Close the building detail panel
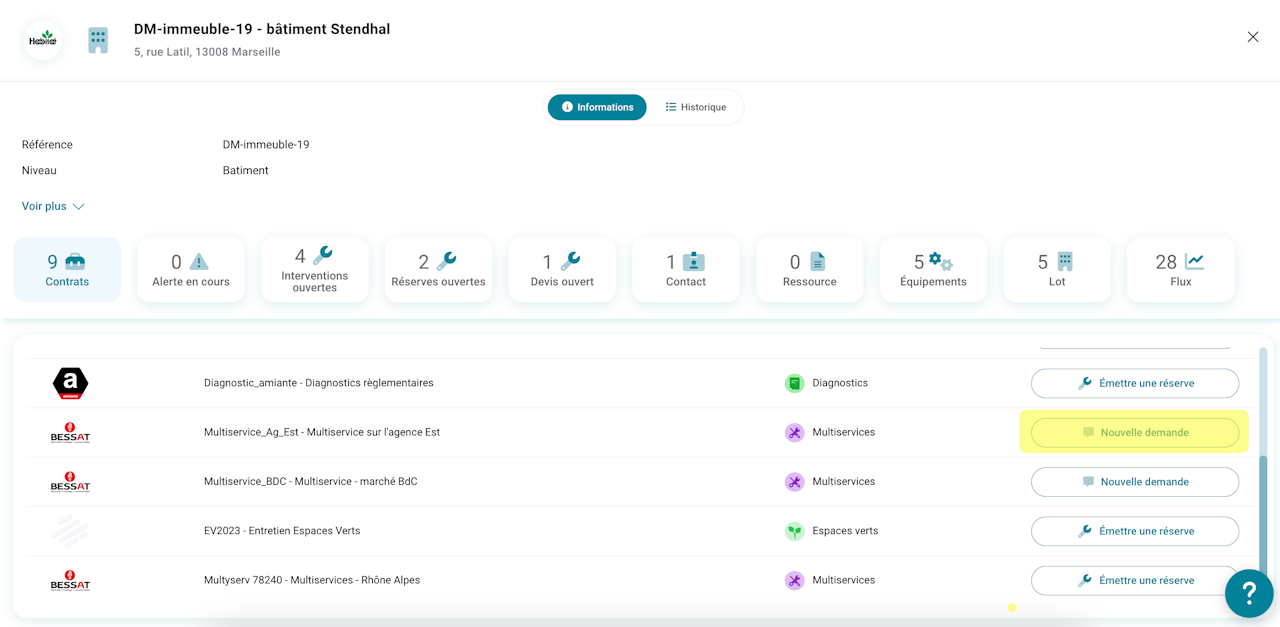Screen dimensions: 1280x627 1252,37
